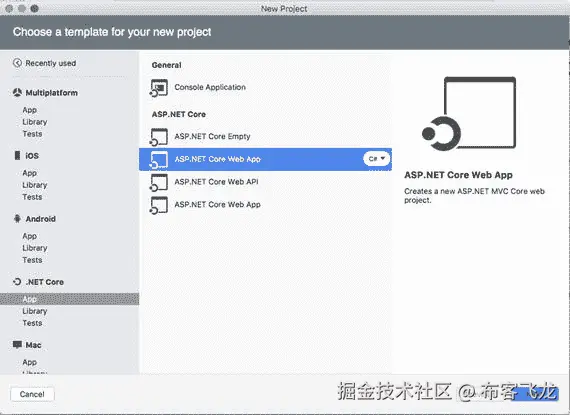This screenshot has height=415, width=570.
Task: Click 'Choose a template for your new project' header
Action: (x=112, y=32)
